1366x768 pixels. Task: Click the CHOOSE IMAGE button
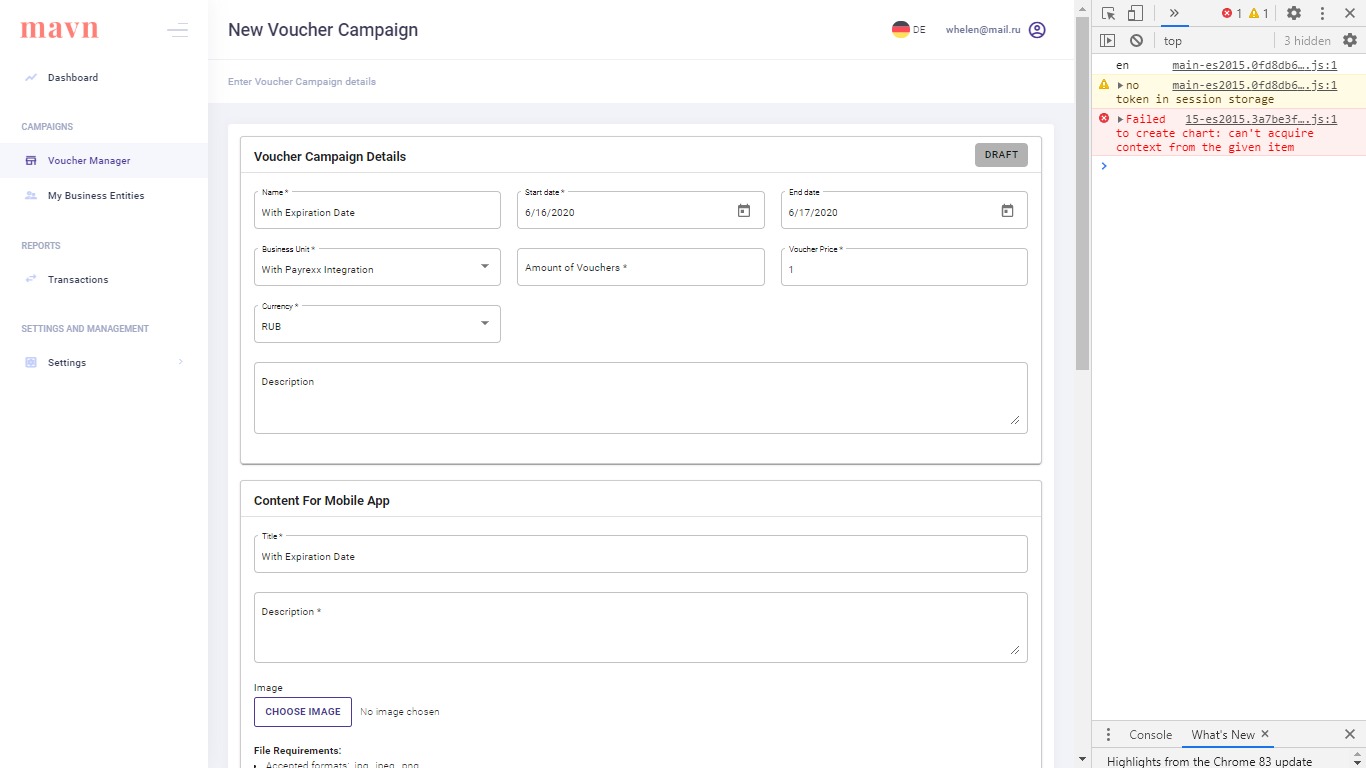point(302,711)
